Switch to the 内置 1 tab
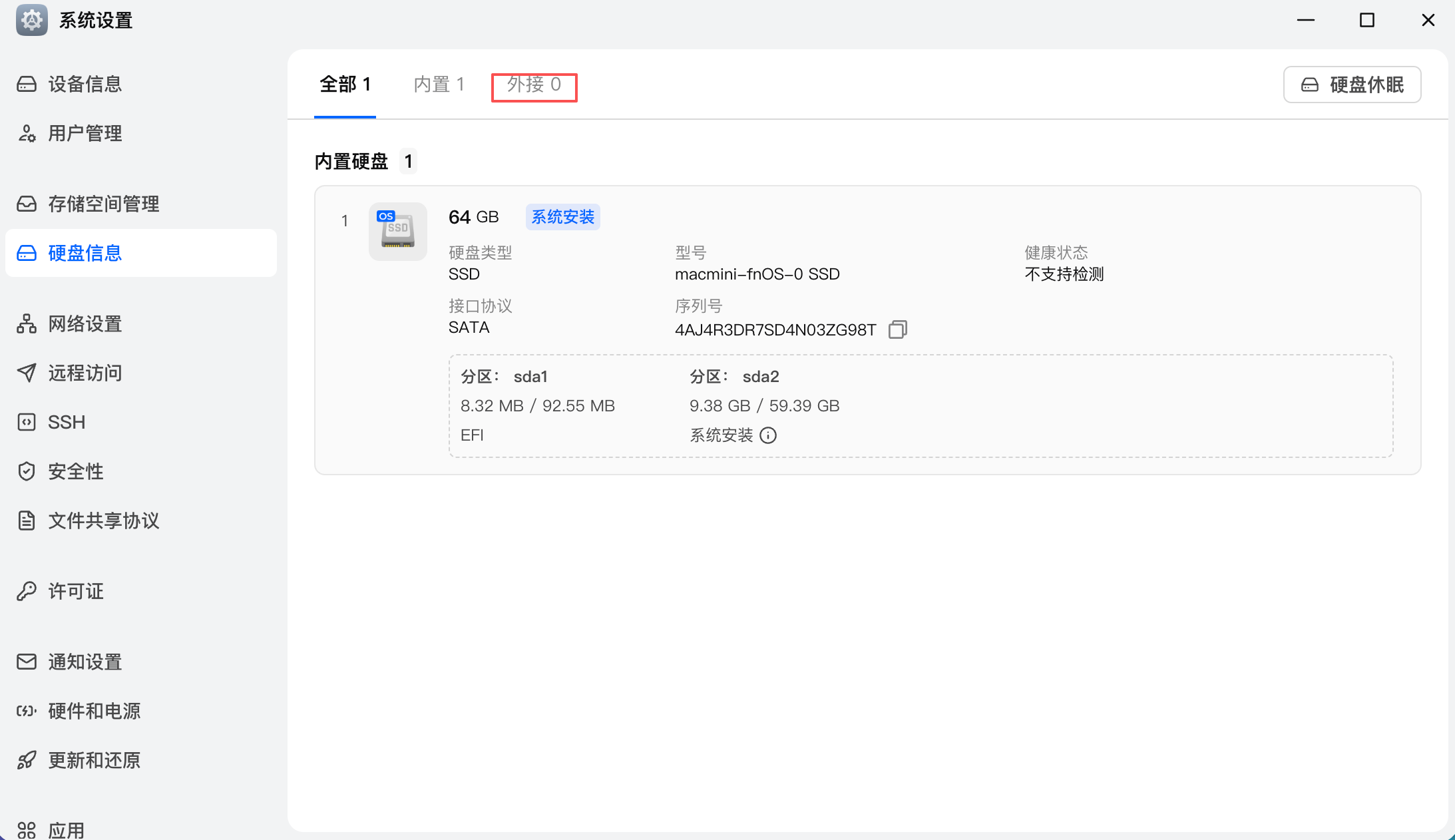 [x=439, y=85]
